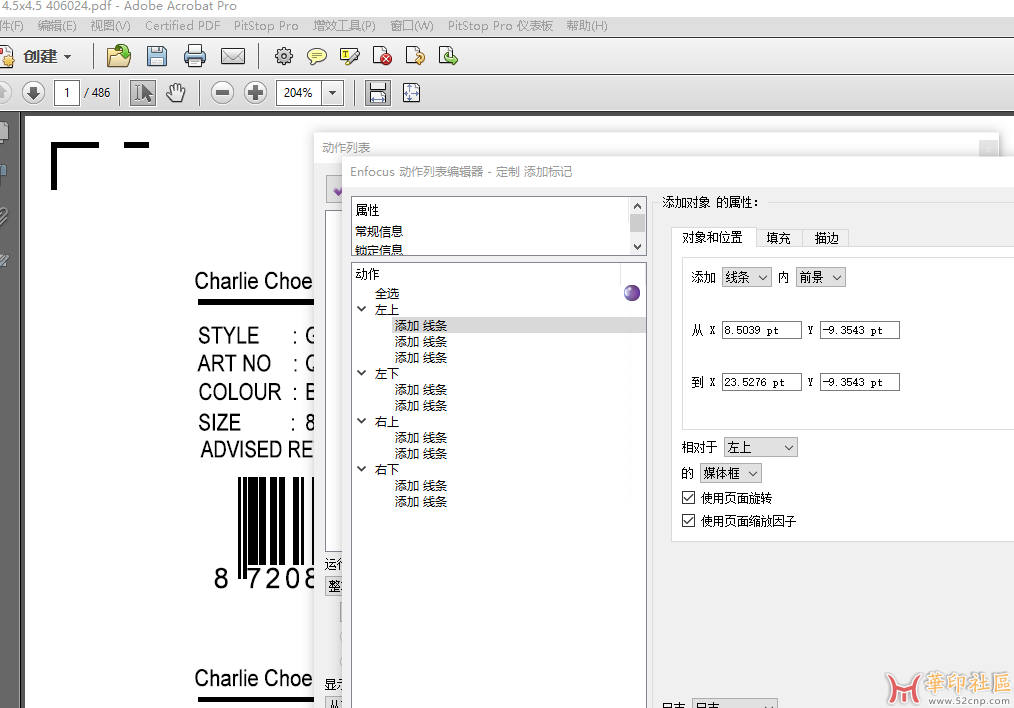Viewport: 1014px width, 708px height.
Task: Open the PitStop Pro menu
Action: click(266, 26)
